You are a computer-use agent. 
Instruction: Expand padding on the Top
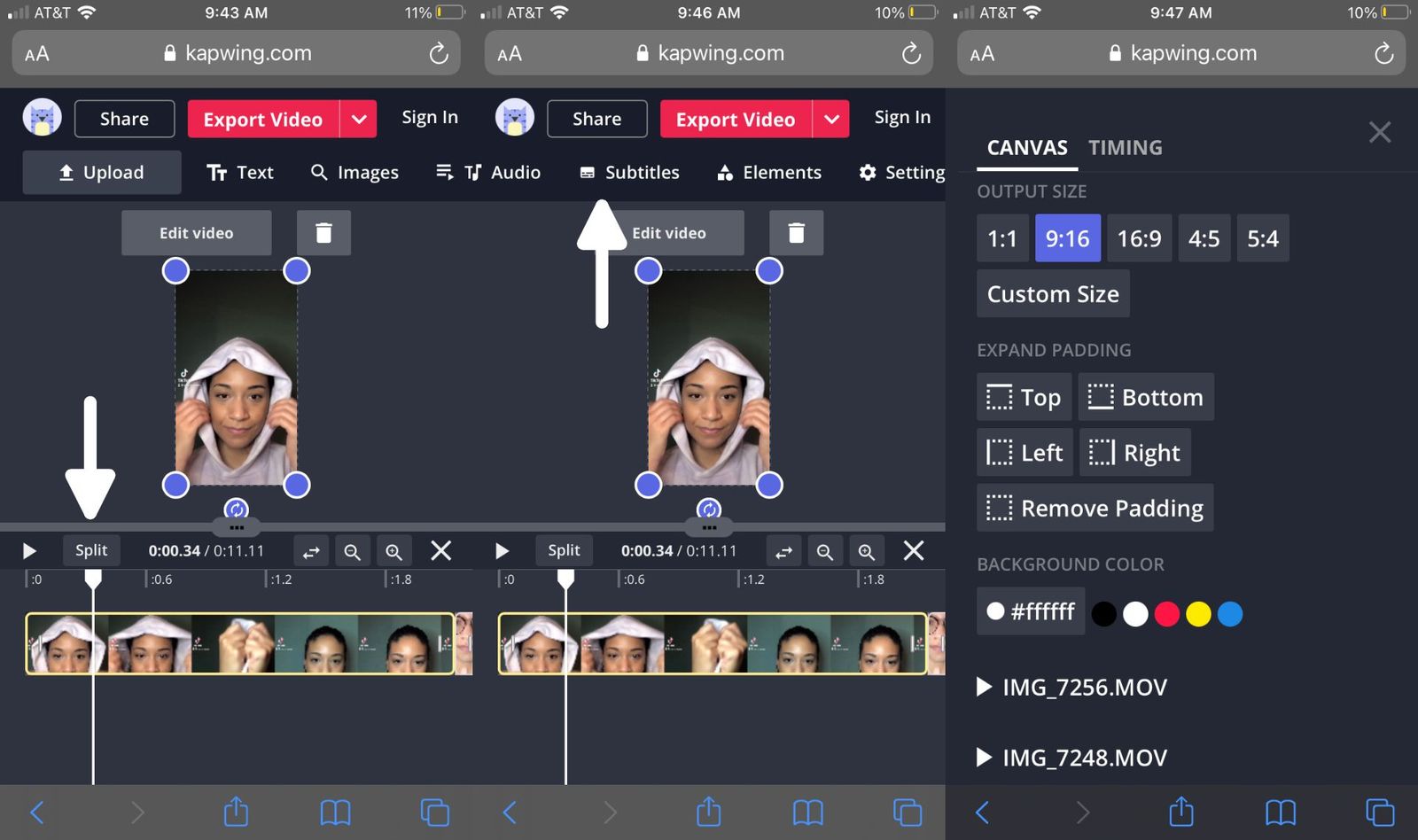[1025, 397]
